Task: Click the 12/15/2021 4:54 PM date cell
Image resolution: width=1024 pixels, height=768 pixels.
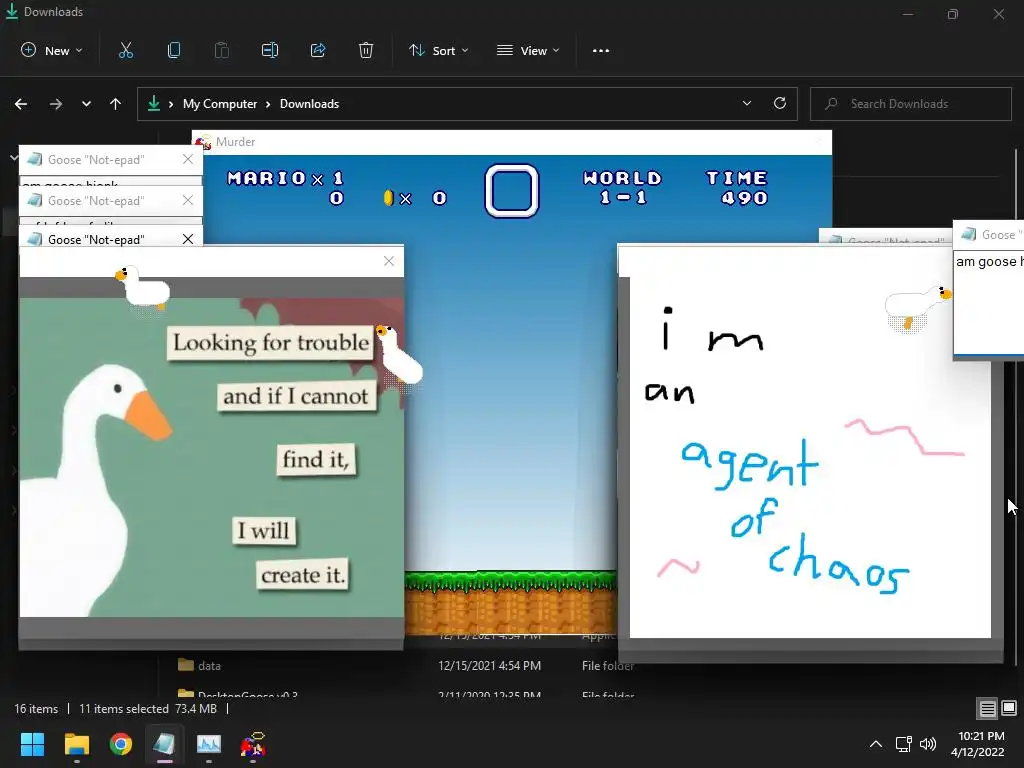Action: (490, 665)
